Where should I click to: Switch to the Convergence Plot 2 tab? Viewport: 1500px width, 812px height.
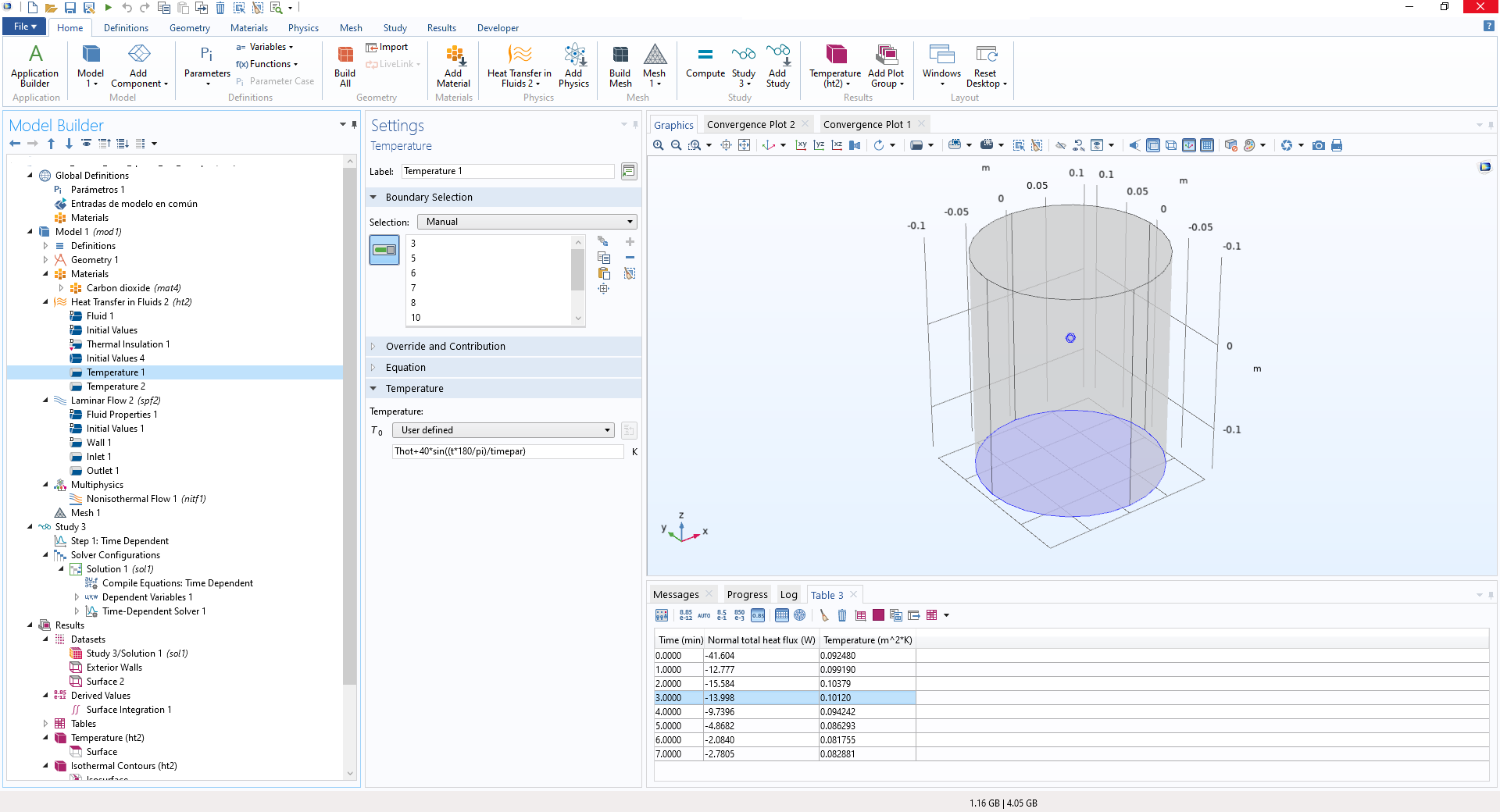tap(750, 124)
